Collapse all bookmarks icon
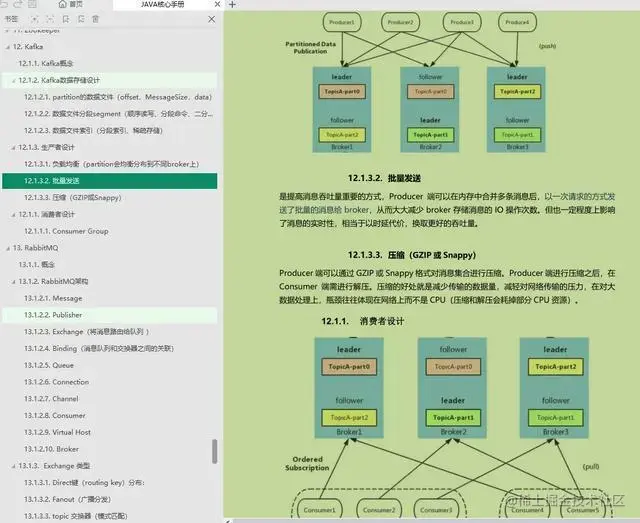640x523 pixels. pyautogui.click(x=50, y=19)
